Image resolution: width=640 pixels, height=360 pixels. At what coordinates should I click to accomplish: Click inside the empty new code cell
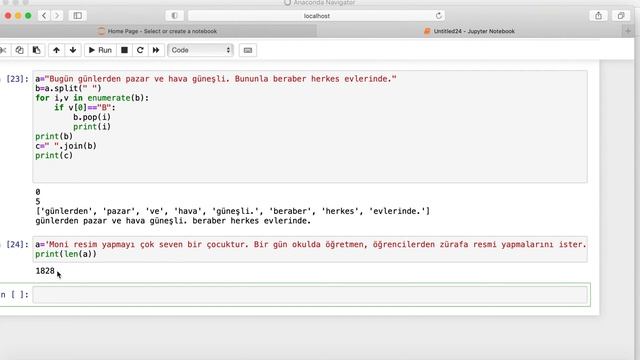point(310,295)
